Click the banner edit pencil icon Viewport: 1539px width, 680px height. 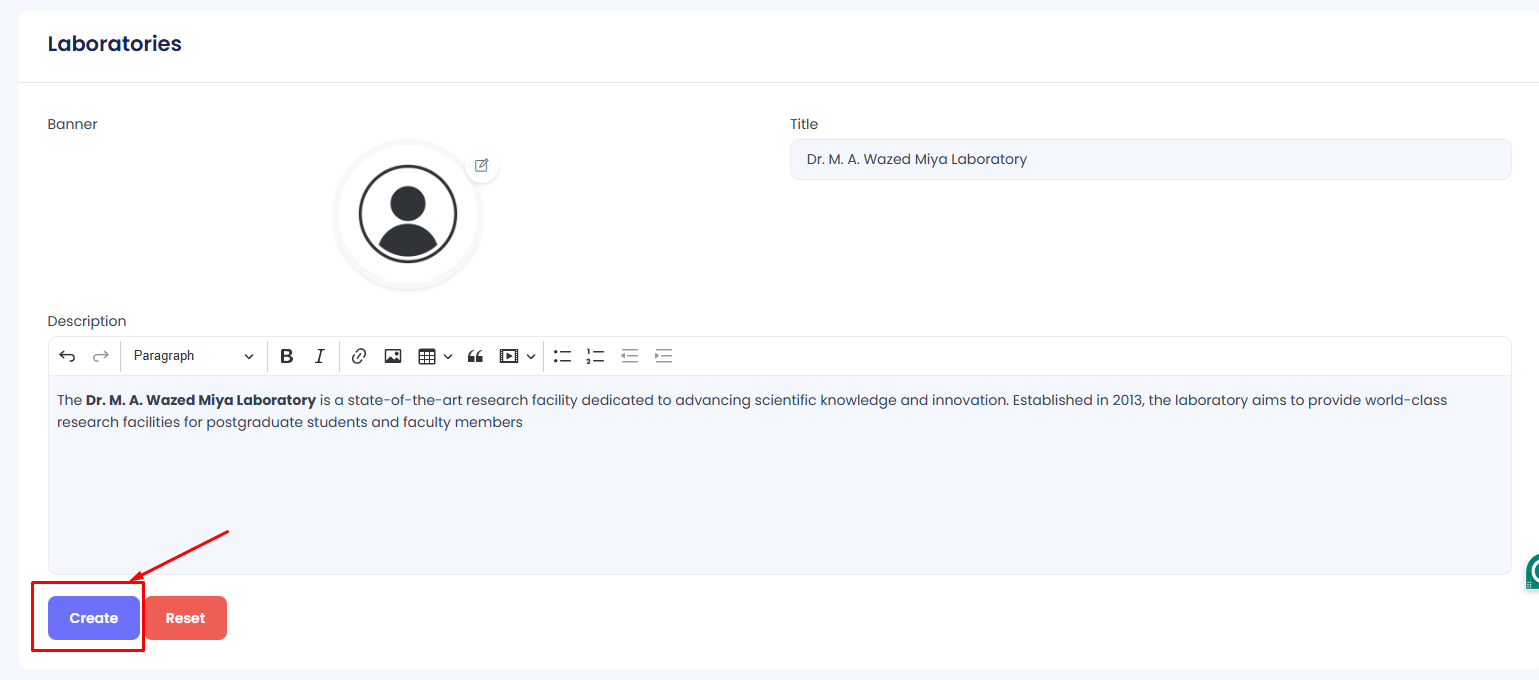click(x=481, y=165)
